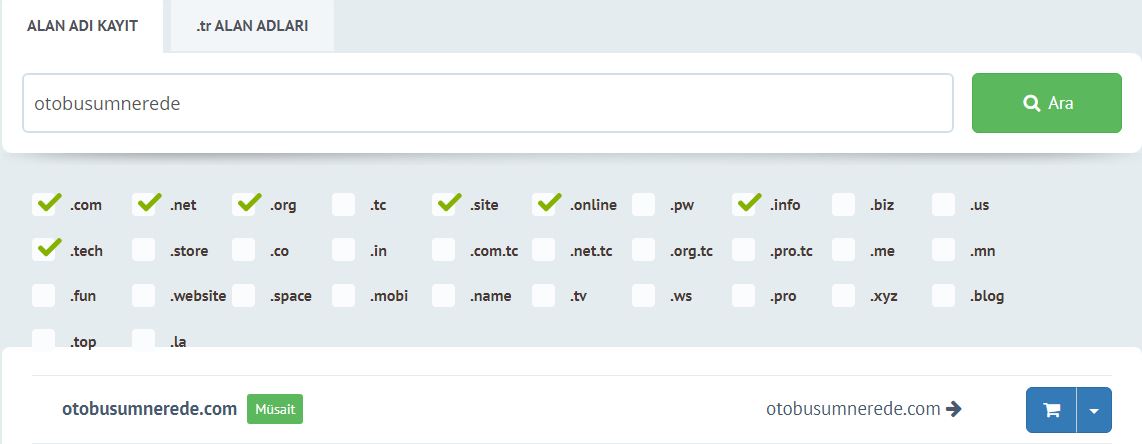Uncheck the .tech extension checkbox
Image resolution: width=1142 pixels, height=444 pixels.
pos(44,250)
